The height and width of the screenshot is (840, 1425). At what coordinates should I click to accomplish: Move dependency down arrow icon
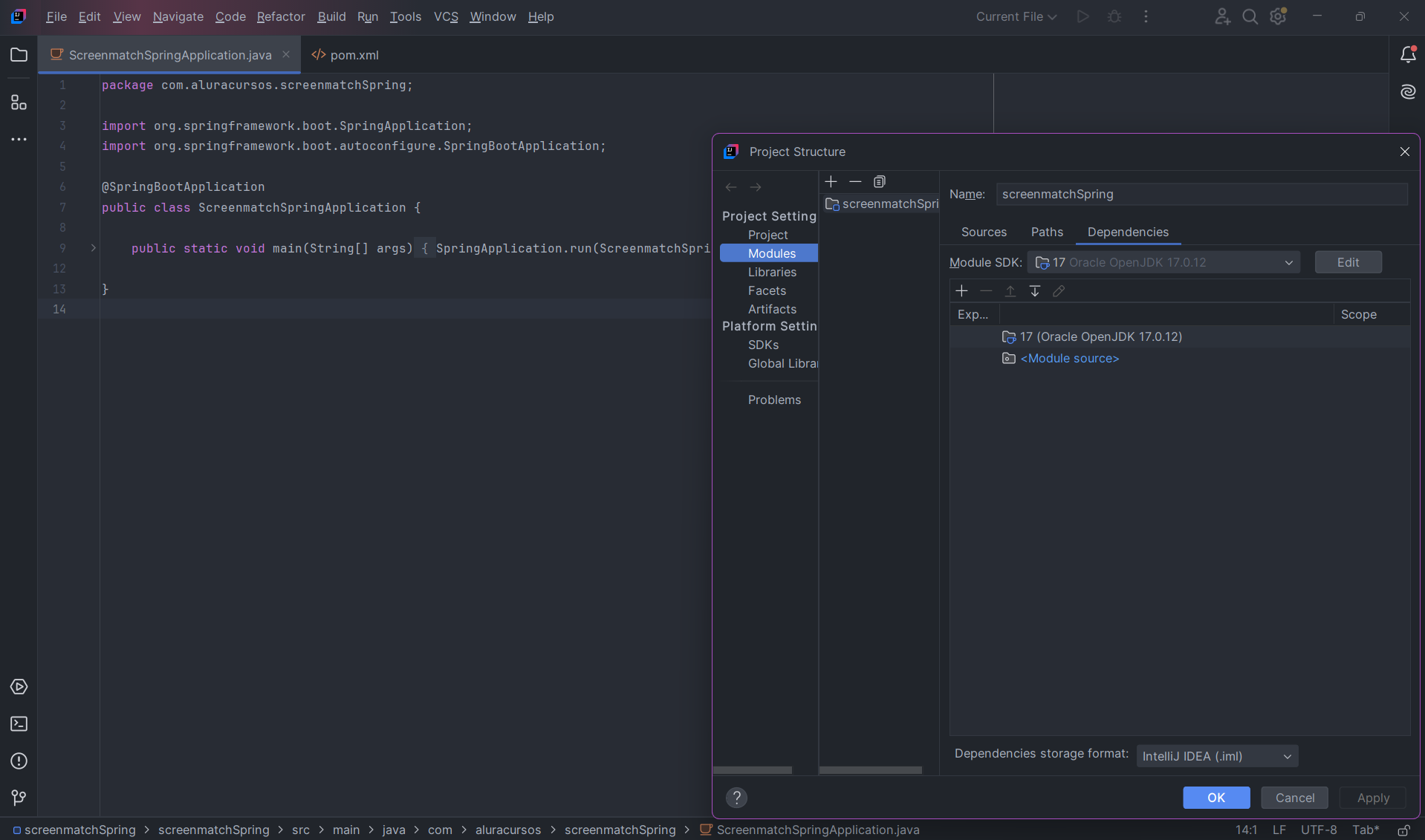pyautogui.click(x=1035, y=291)
